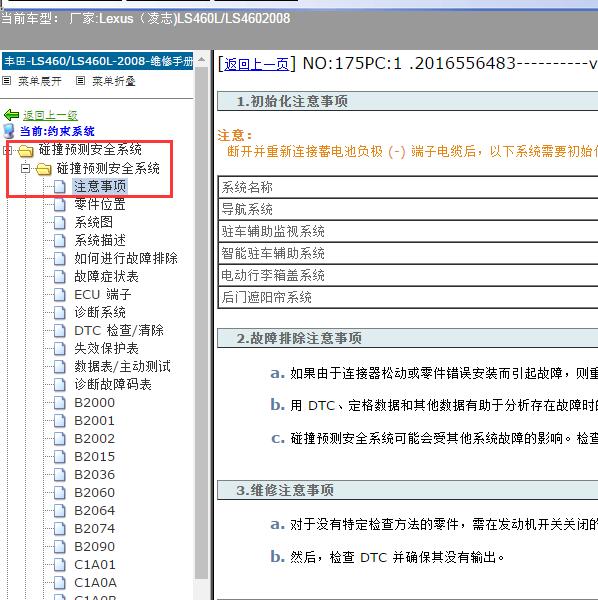Click the page icon beside B2036
Viewport: 598px width, 600px height.
click(x=60, y=474)
